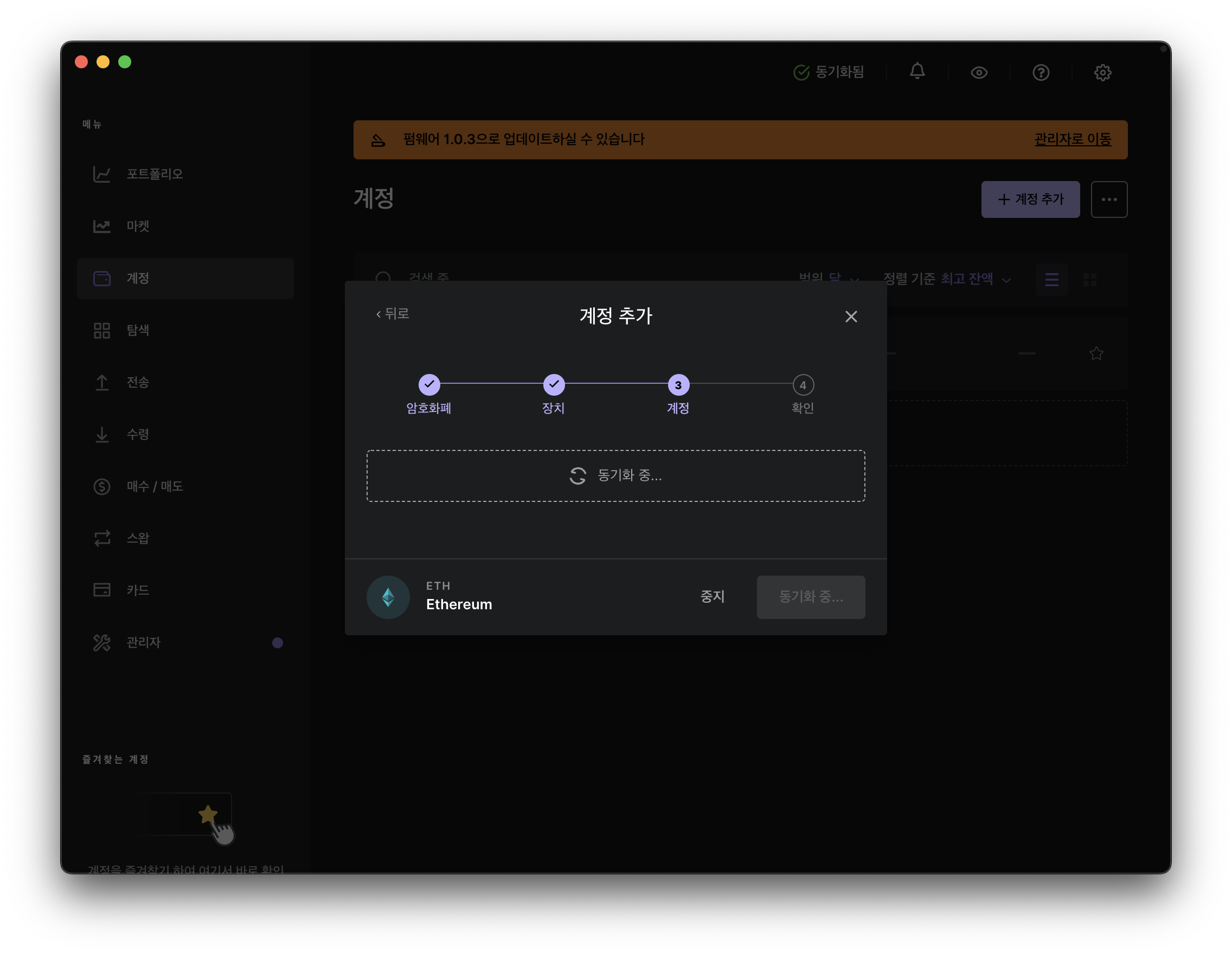Viewport: 1232px width, 954px height.
Task: Switch to grid view layout
Action: pyautogui.click(x=1089, y=280)
